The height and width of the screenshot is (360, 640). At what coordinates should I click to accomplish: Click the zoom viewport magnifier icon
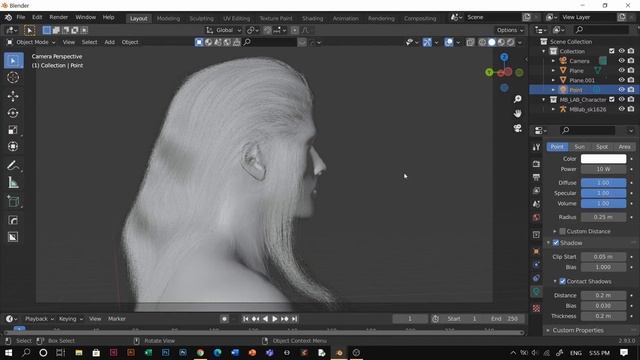coord(518,99)
